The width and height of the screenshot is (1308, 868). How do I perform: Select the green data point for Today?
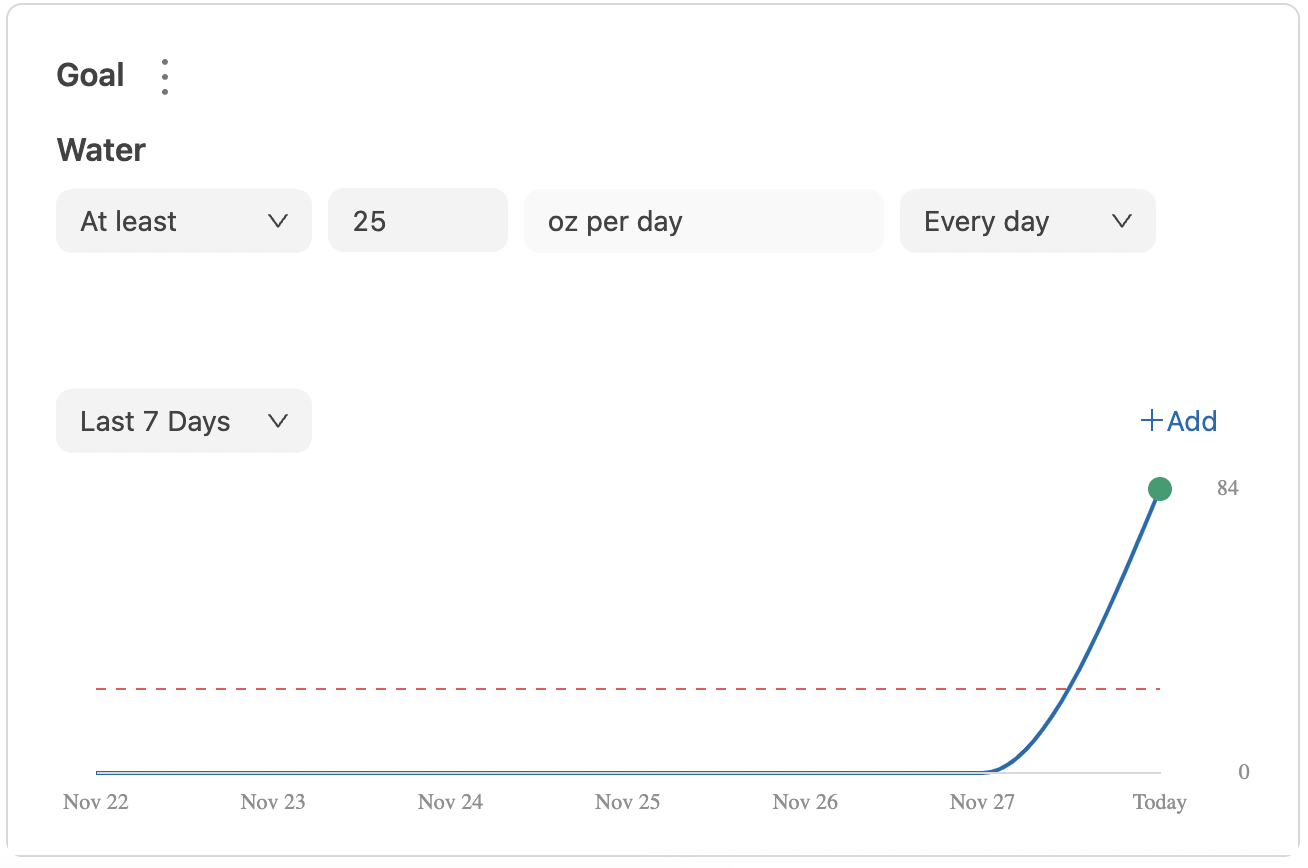[x=1159, y=489]
